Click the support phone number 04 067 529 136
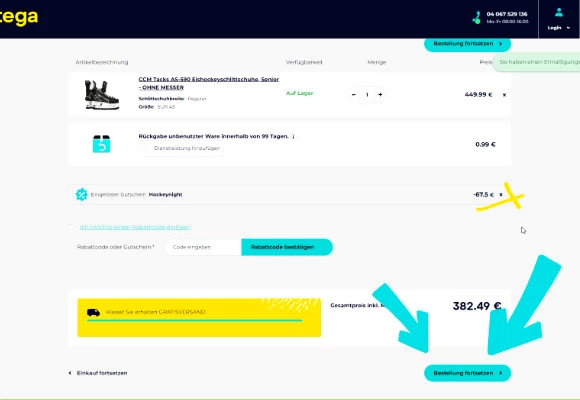580x400 pixels. [507, 14]
